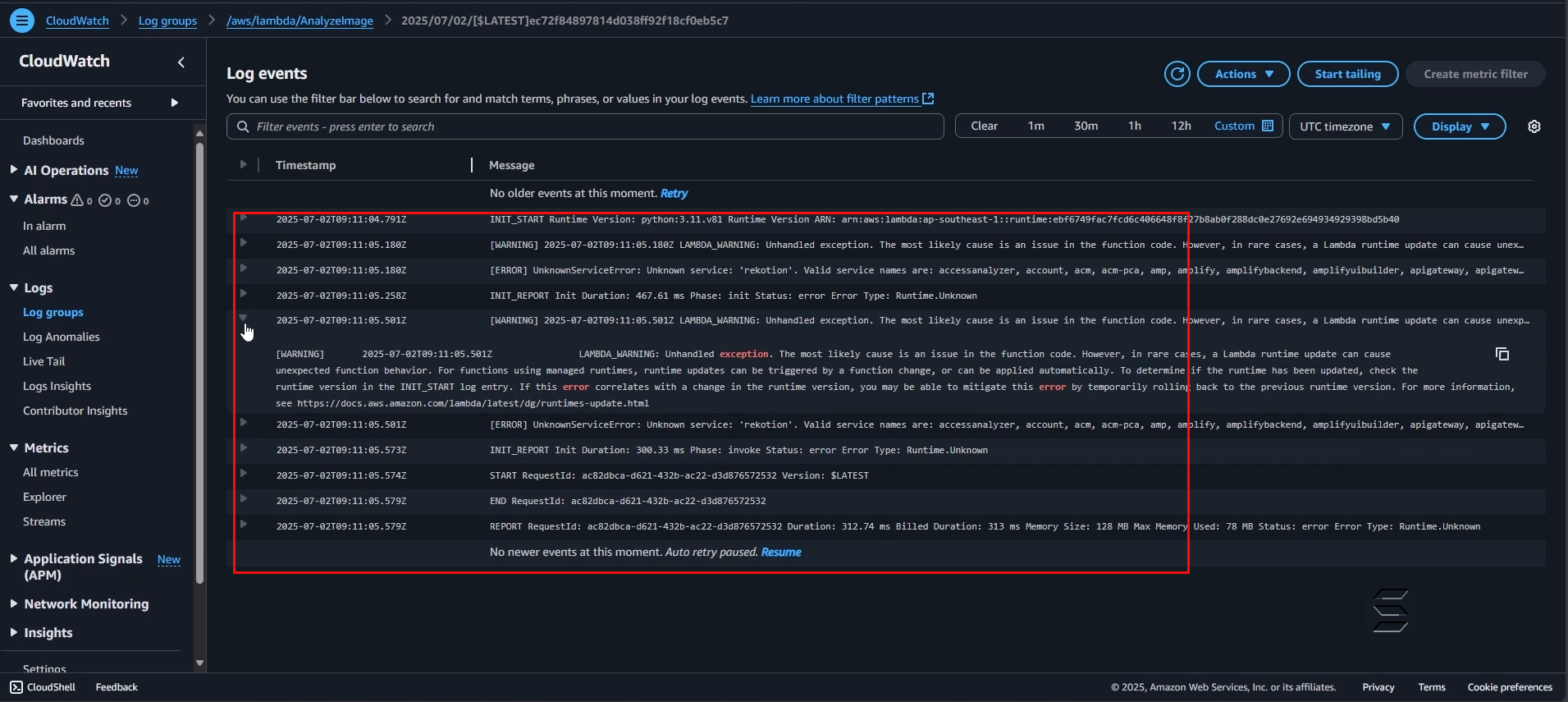Expand the REPORT RequestId log row

pos(243,525)
